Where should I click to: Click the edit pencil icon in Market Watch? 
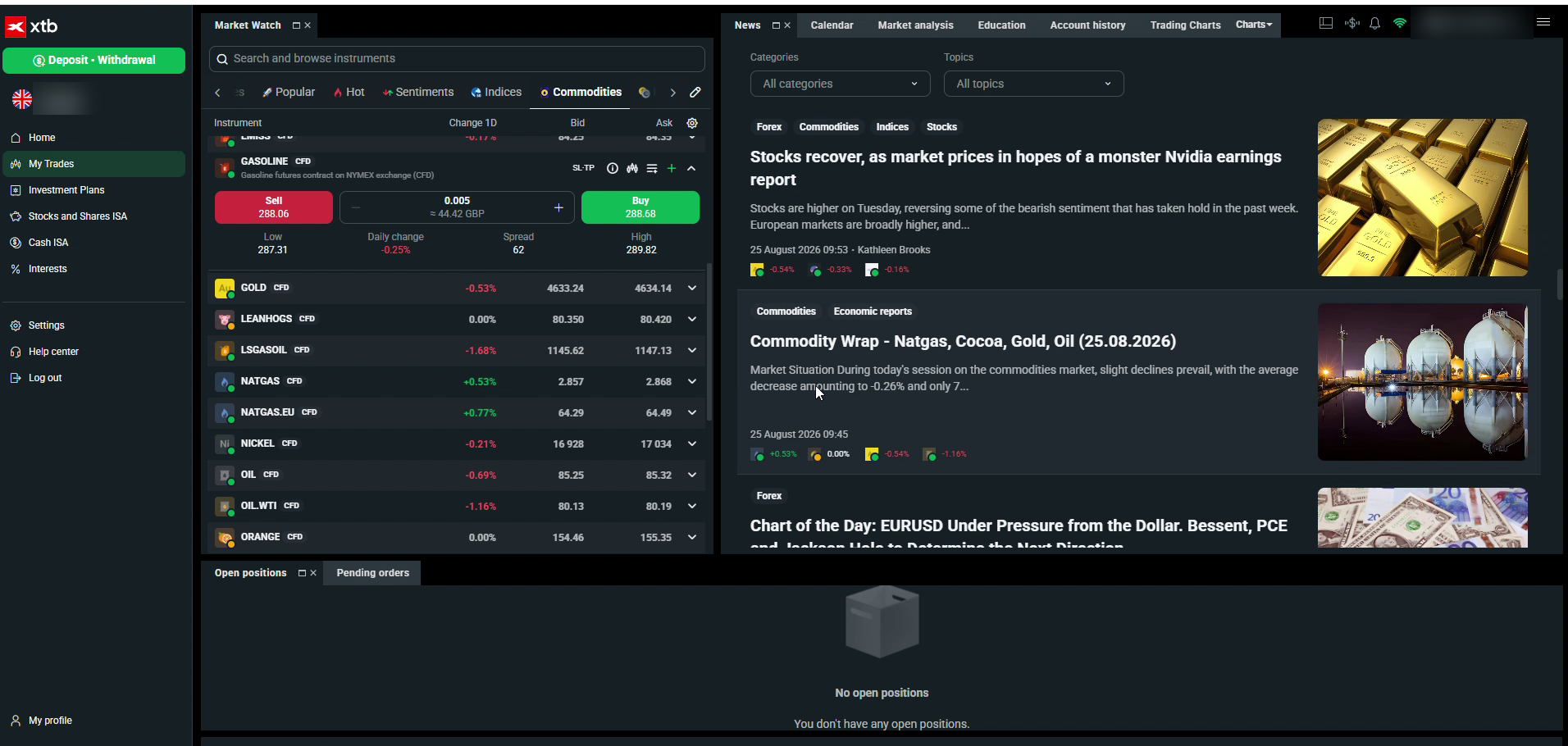(695, 93)
